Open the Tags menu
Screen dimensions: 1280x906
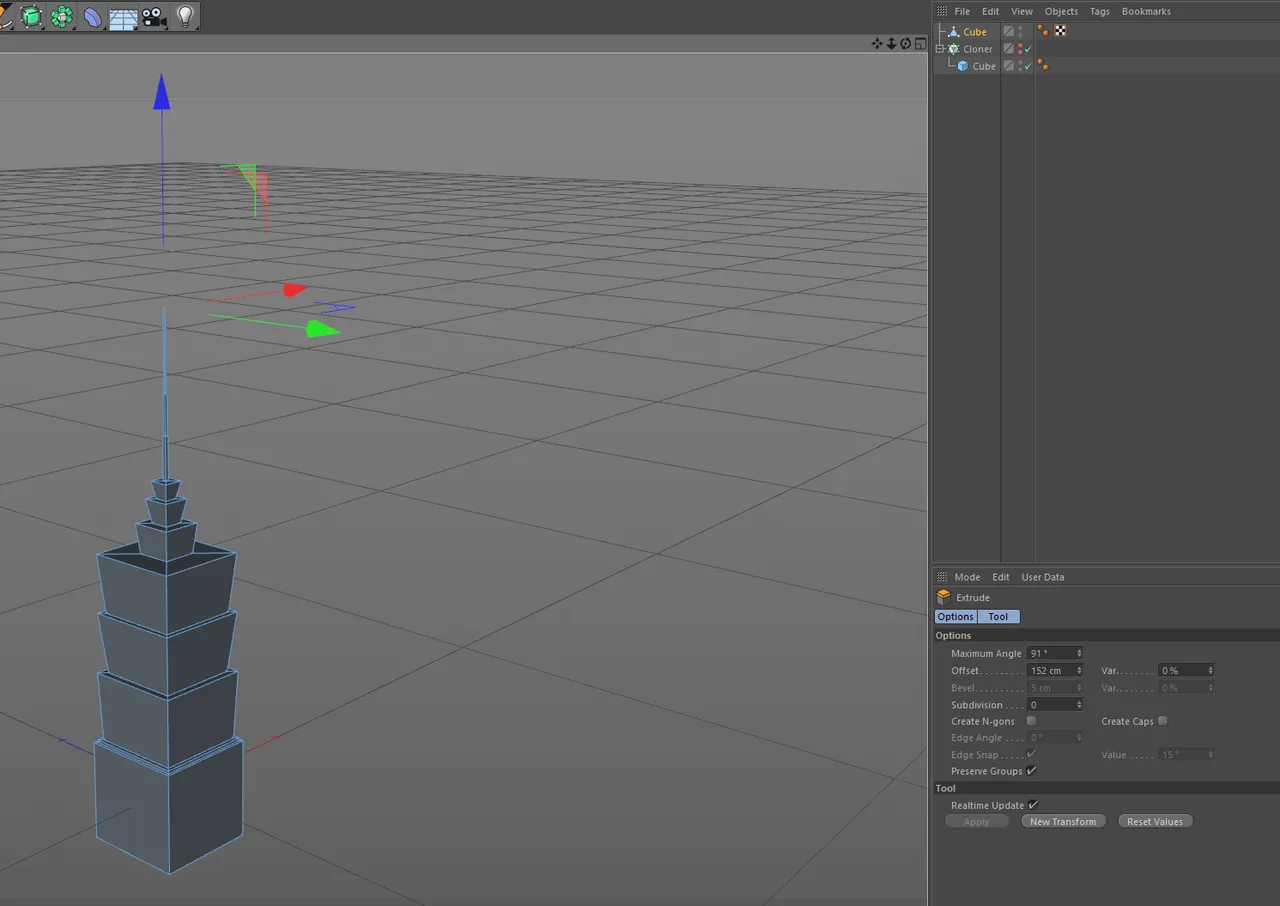point(1099,11)
